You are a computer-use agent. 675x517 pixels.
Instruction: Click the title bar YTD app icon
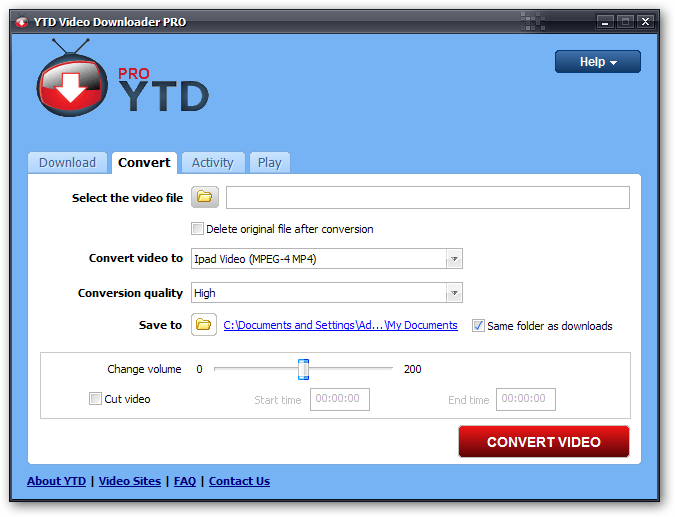click(22, 21)
